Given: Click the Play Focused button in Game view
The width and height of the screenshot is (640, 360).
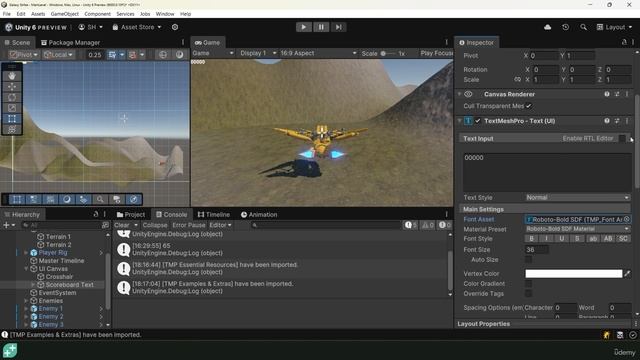Looking at the screenshot, I should pos(436,53).
